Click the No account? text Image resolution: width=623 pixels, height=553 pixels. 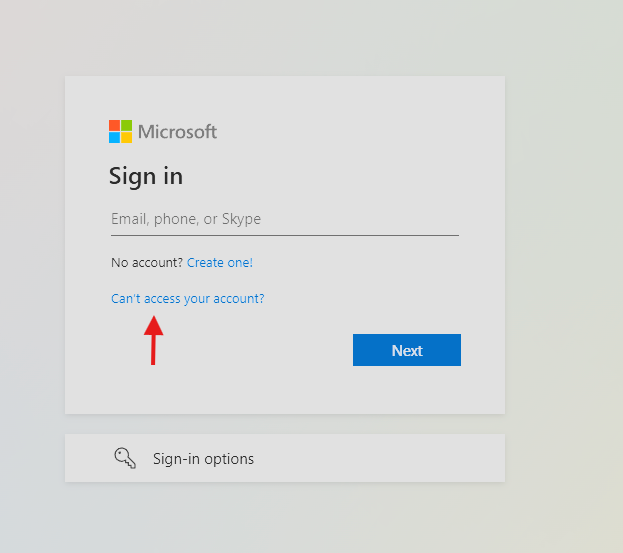click(x=147, y=263)
